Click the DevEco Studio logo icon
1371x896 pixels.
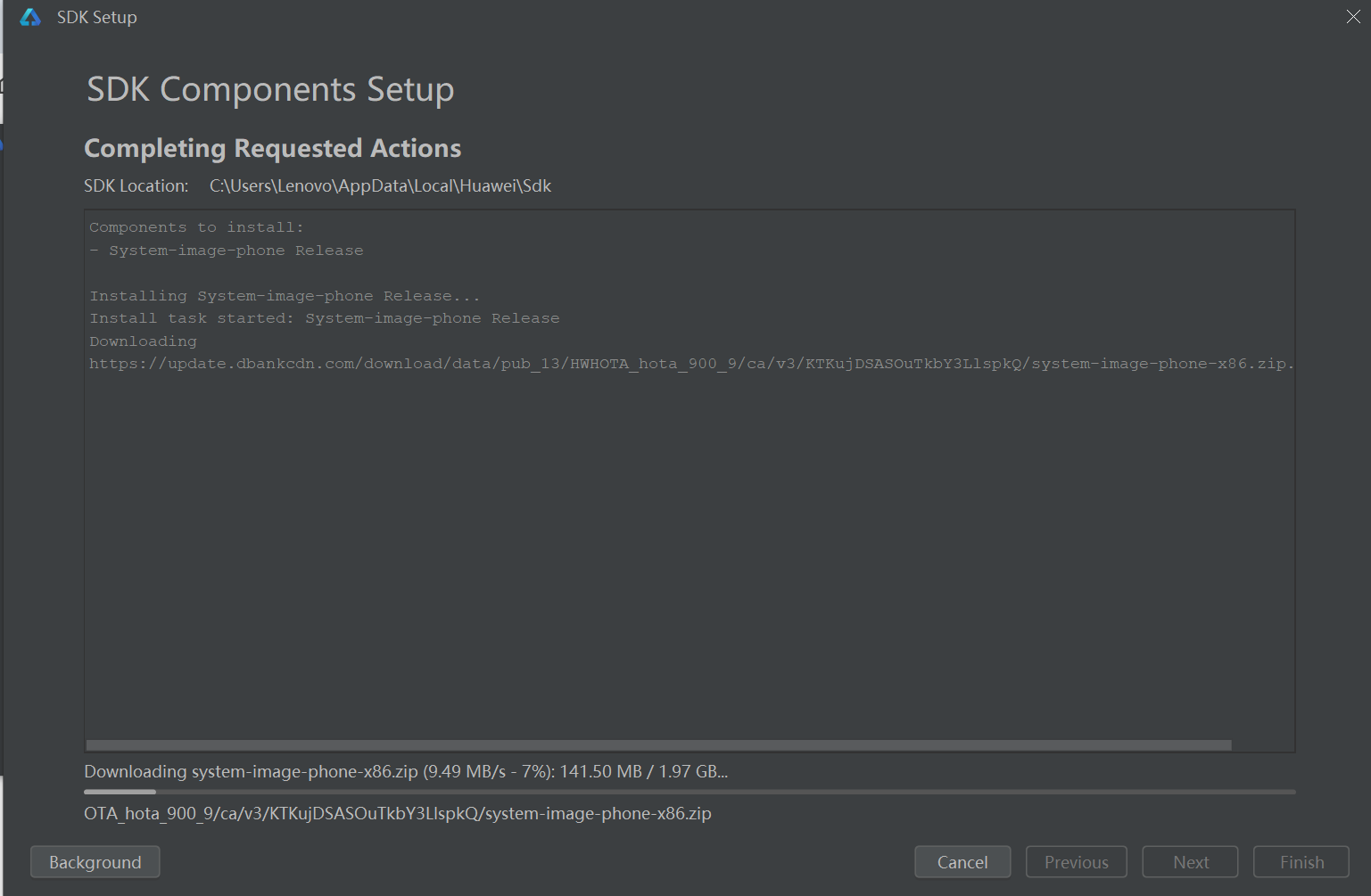point(30,18)
